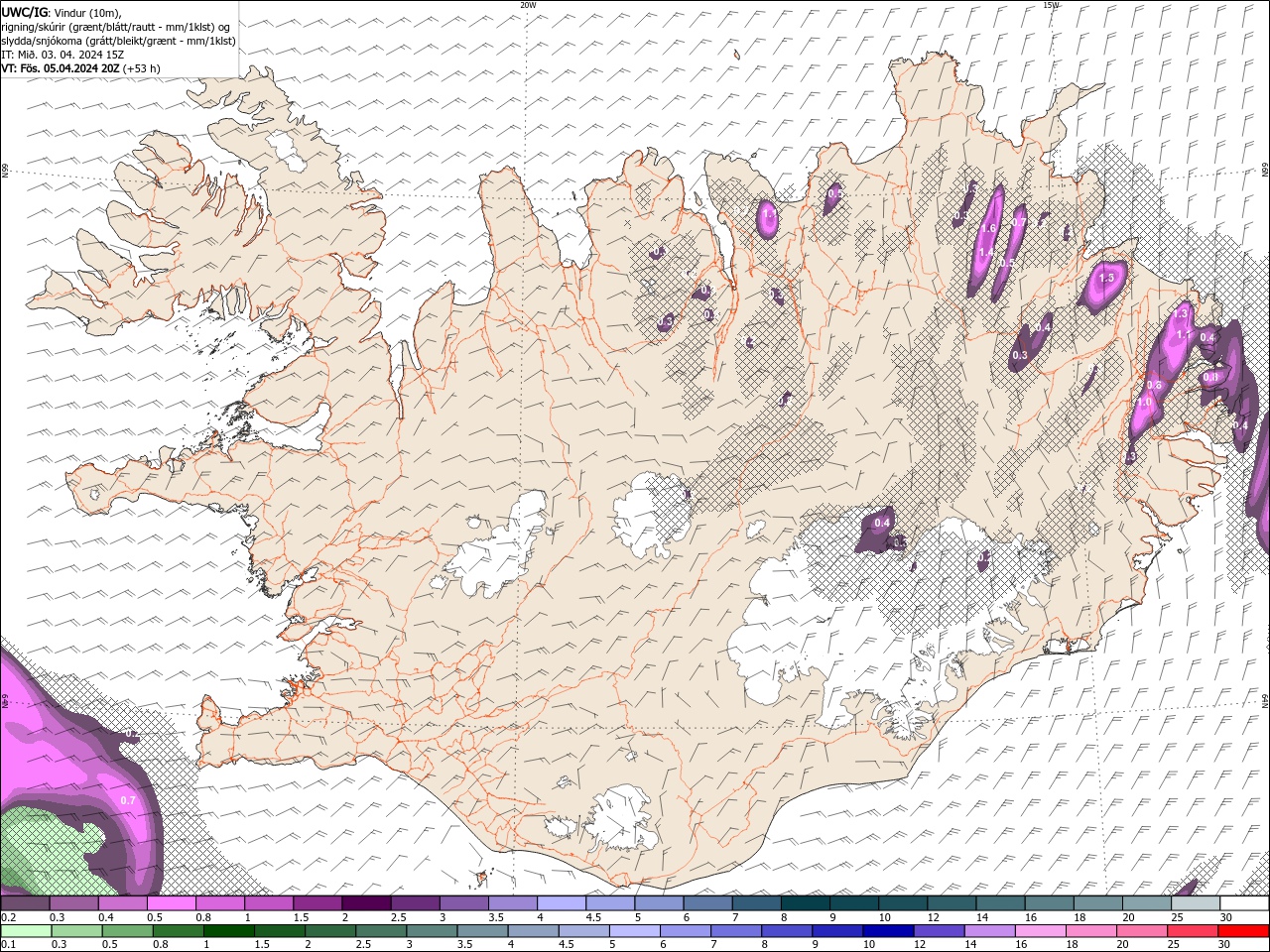Pick the bright magenta 0.5–0.8 swatch, upper legend
Screen dimensions: 1270x952
172,903
